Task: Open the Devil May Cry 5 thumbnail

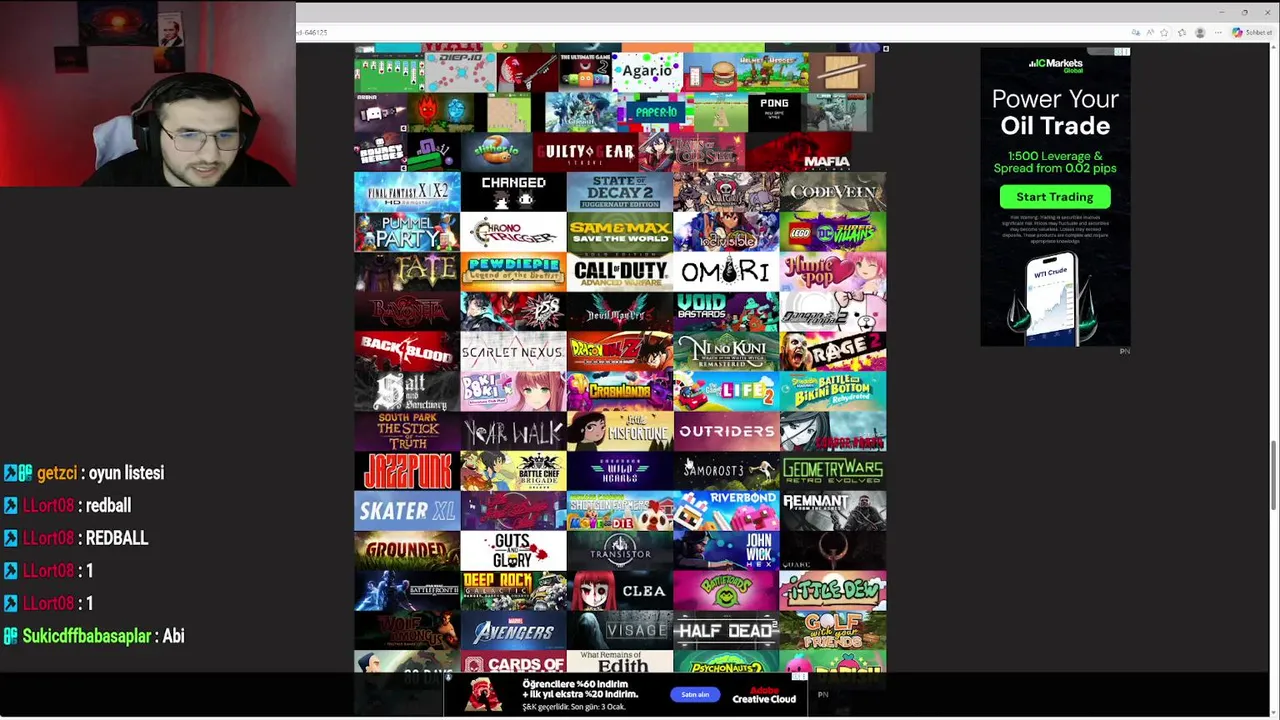Action: (x=620, y=311)
